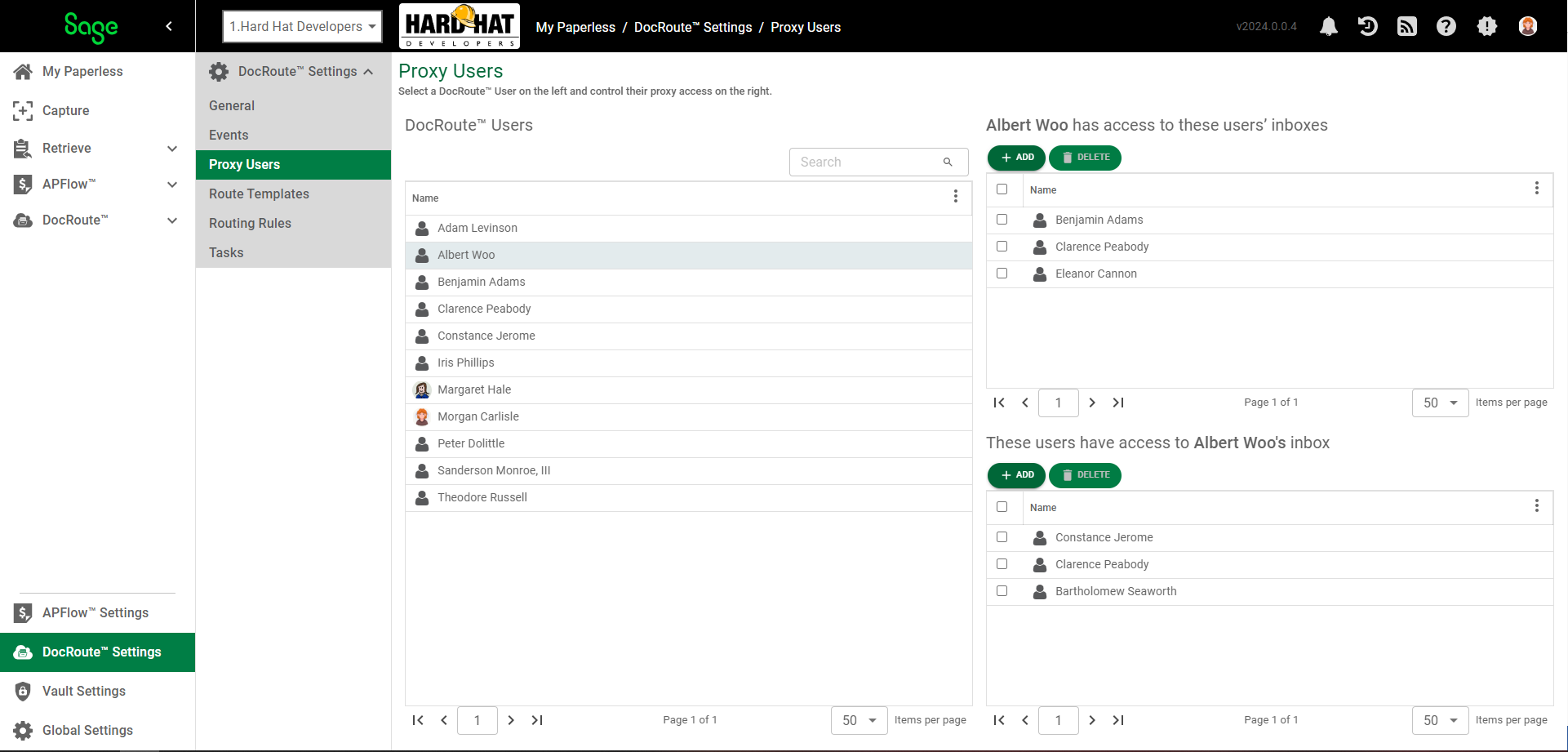Expand the APFlow menu

tap(172, 185)
